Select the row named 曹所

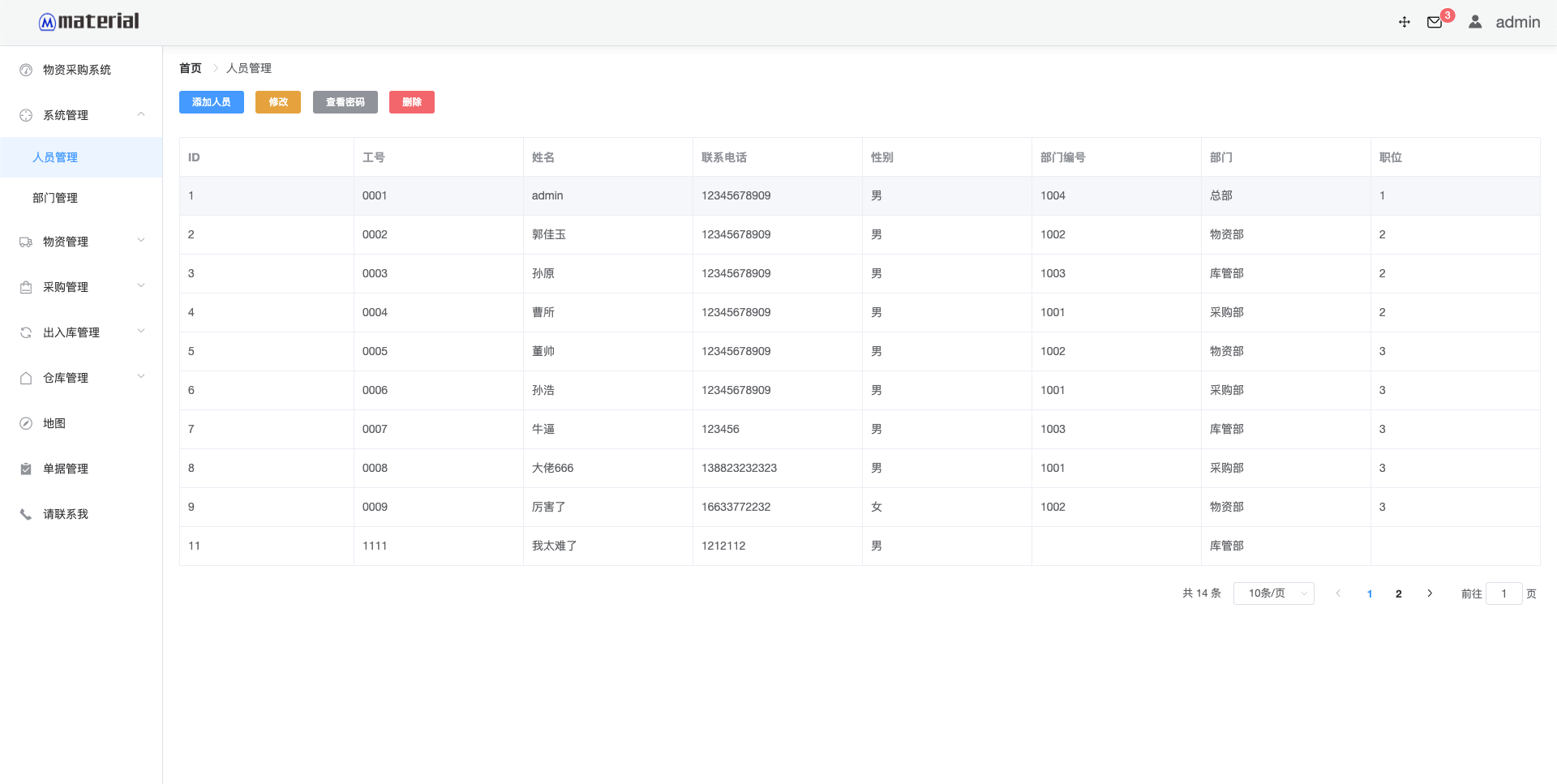point(860,312)
